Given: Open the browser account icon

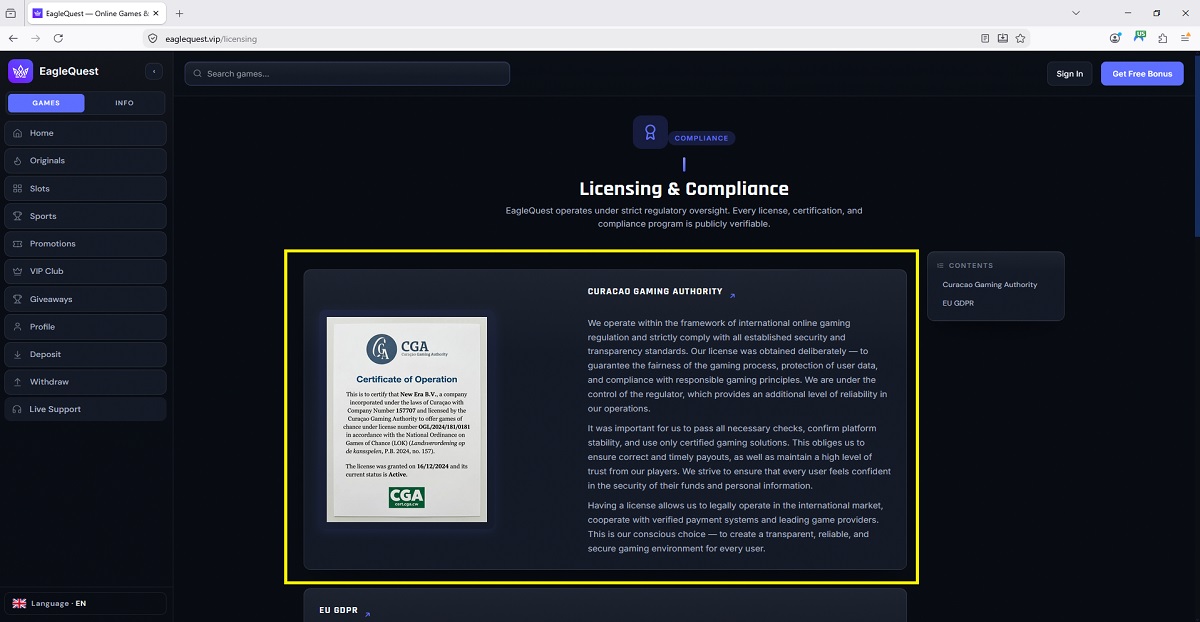Looking at the screenshot, I should coord(1115,38).
